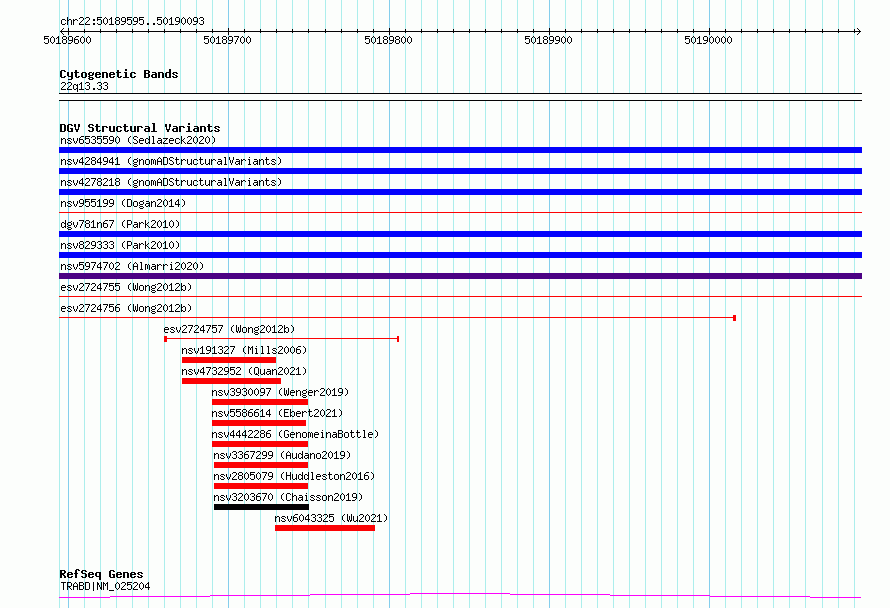This screenshot has height=608, width=890.
Task: Select nsv829333 (Park2010) label
Action: [120, 245]
